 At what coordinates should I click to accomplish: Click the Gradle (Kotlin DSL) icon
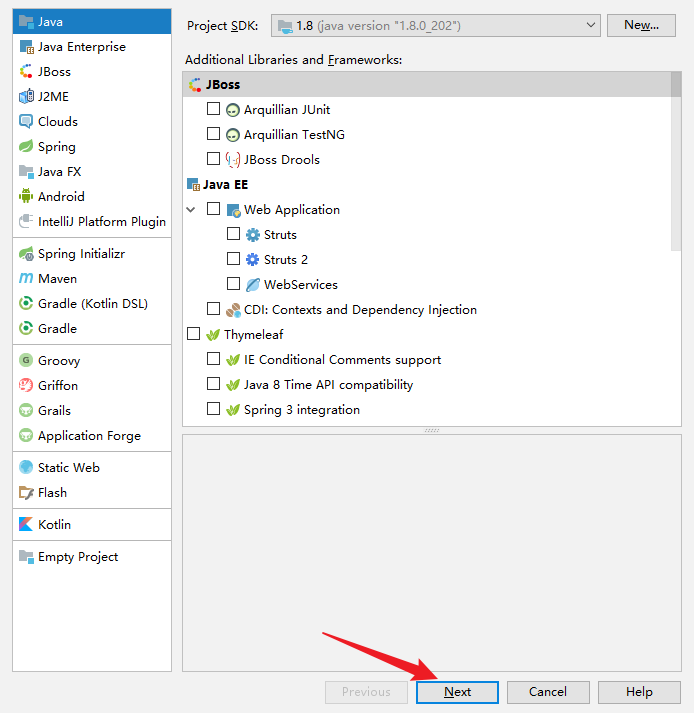26,303
